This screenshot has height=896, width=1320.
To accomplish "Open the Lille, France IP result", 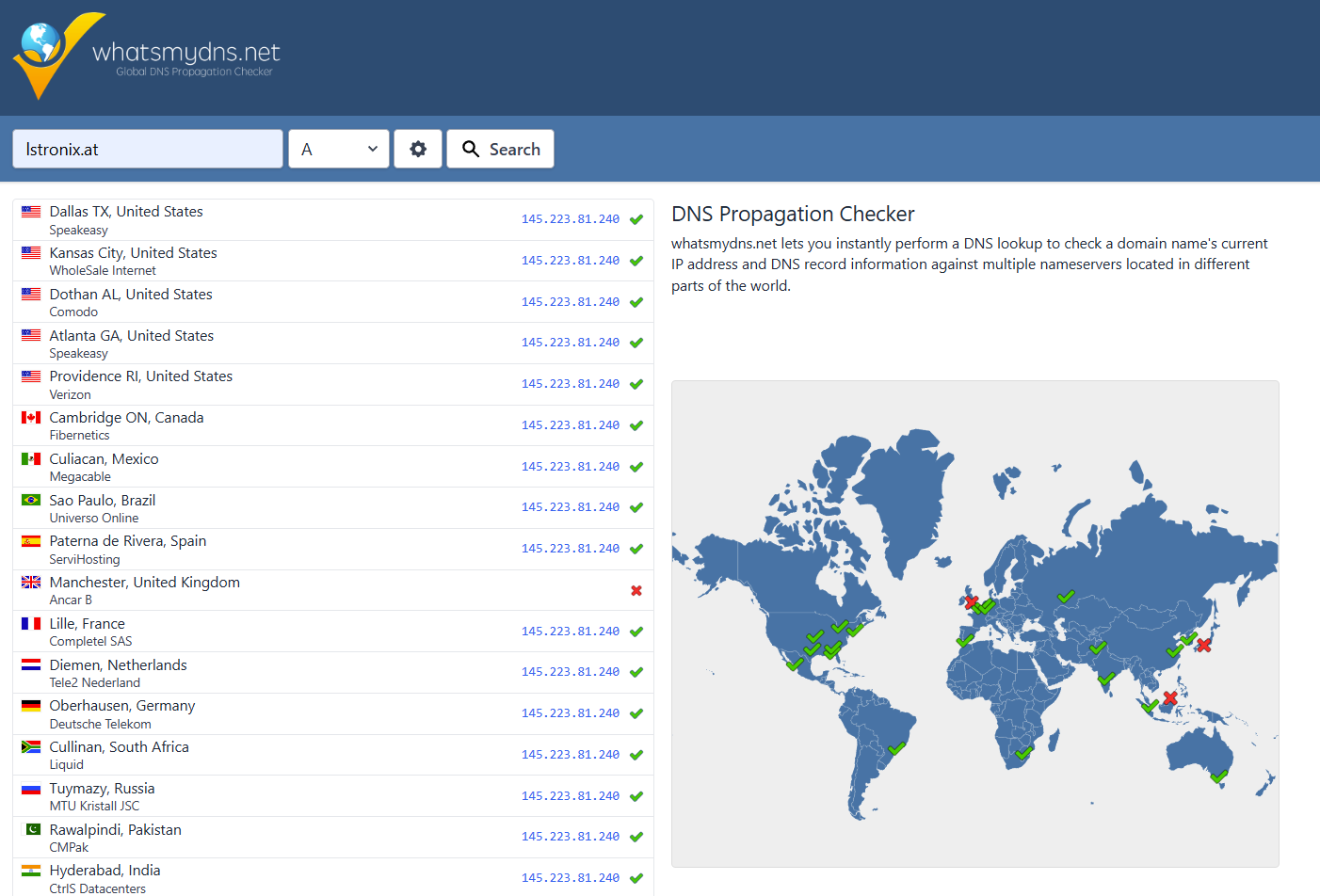I will tap(570, 632).
